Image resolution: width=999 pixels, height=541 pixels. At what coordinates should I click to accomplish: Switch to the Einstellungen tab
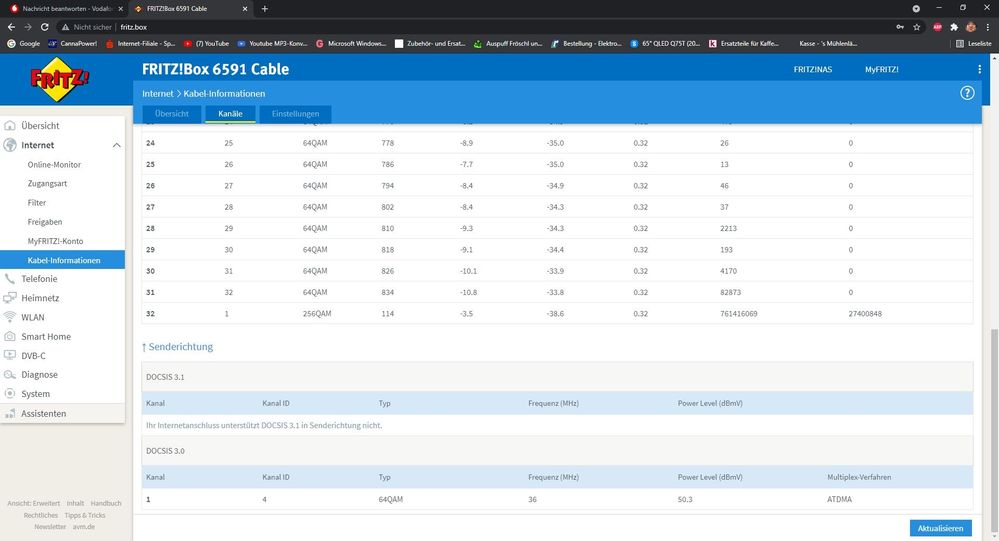[x=295, y=114]
